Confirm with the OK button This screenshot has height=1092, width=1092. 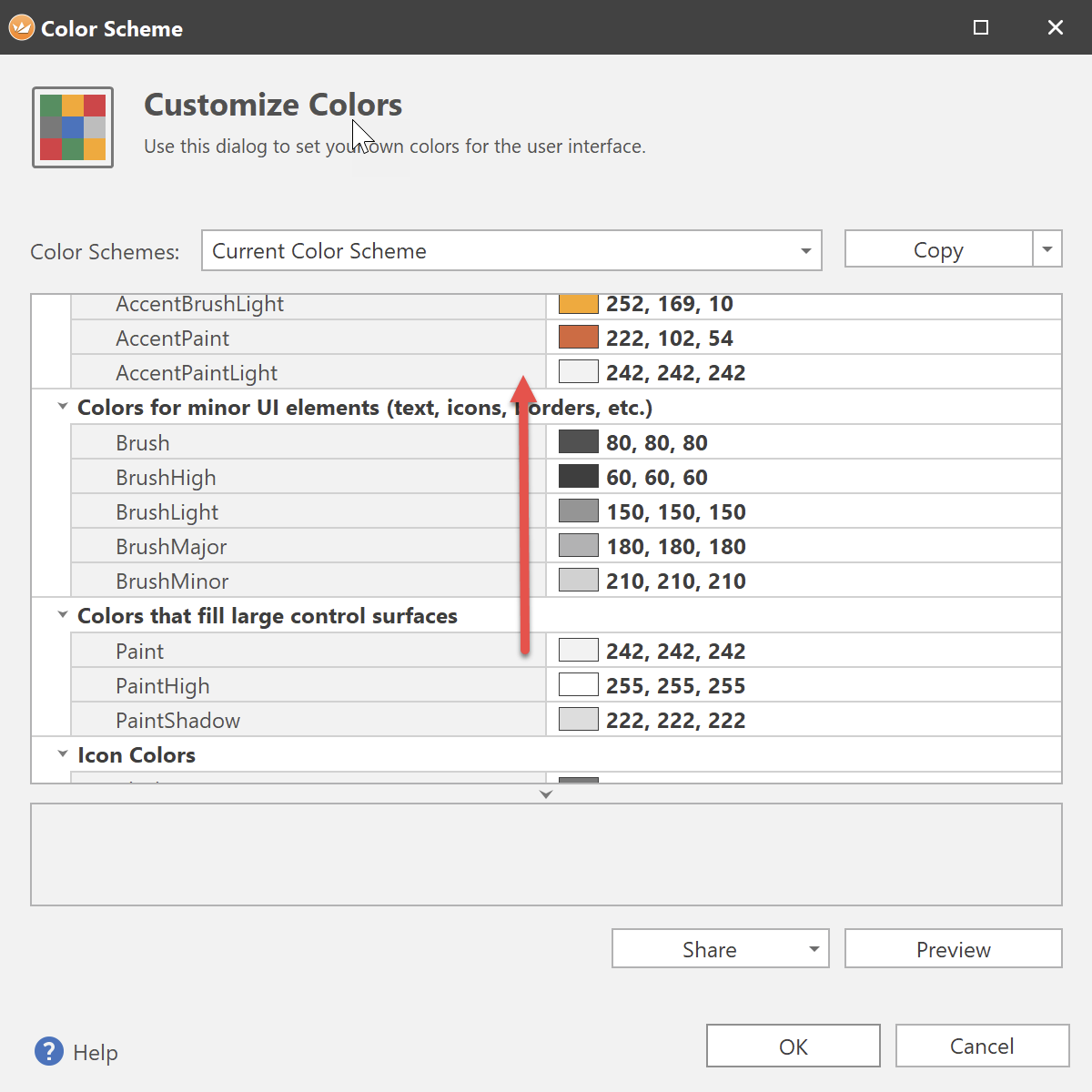point(793,1046)
